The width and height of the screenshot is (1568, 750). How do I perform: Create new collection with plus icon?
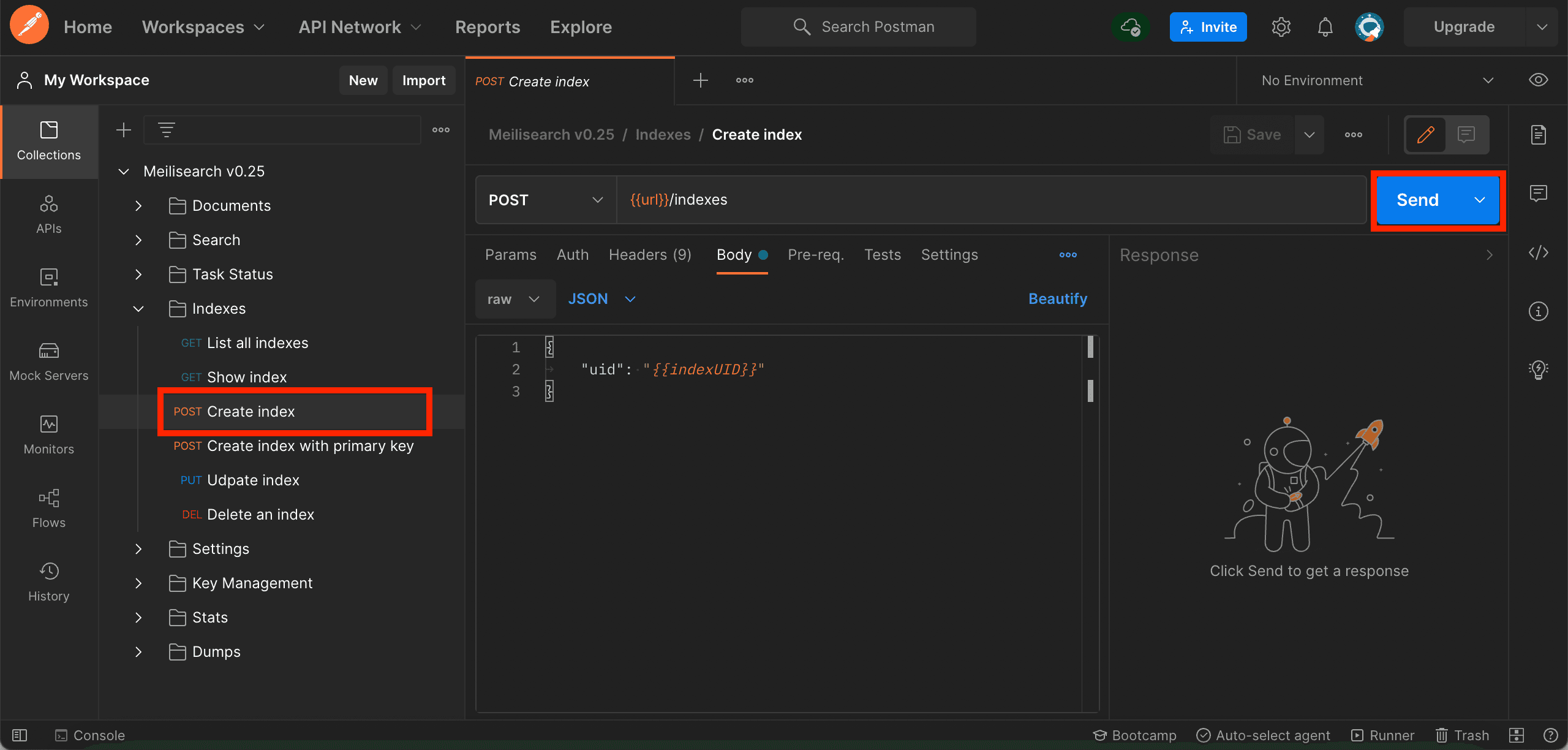tap(124, 130)
